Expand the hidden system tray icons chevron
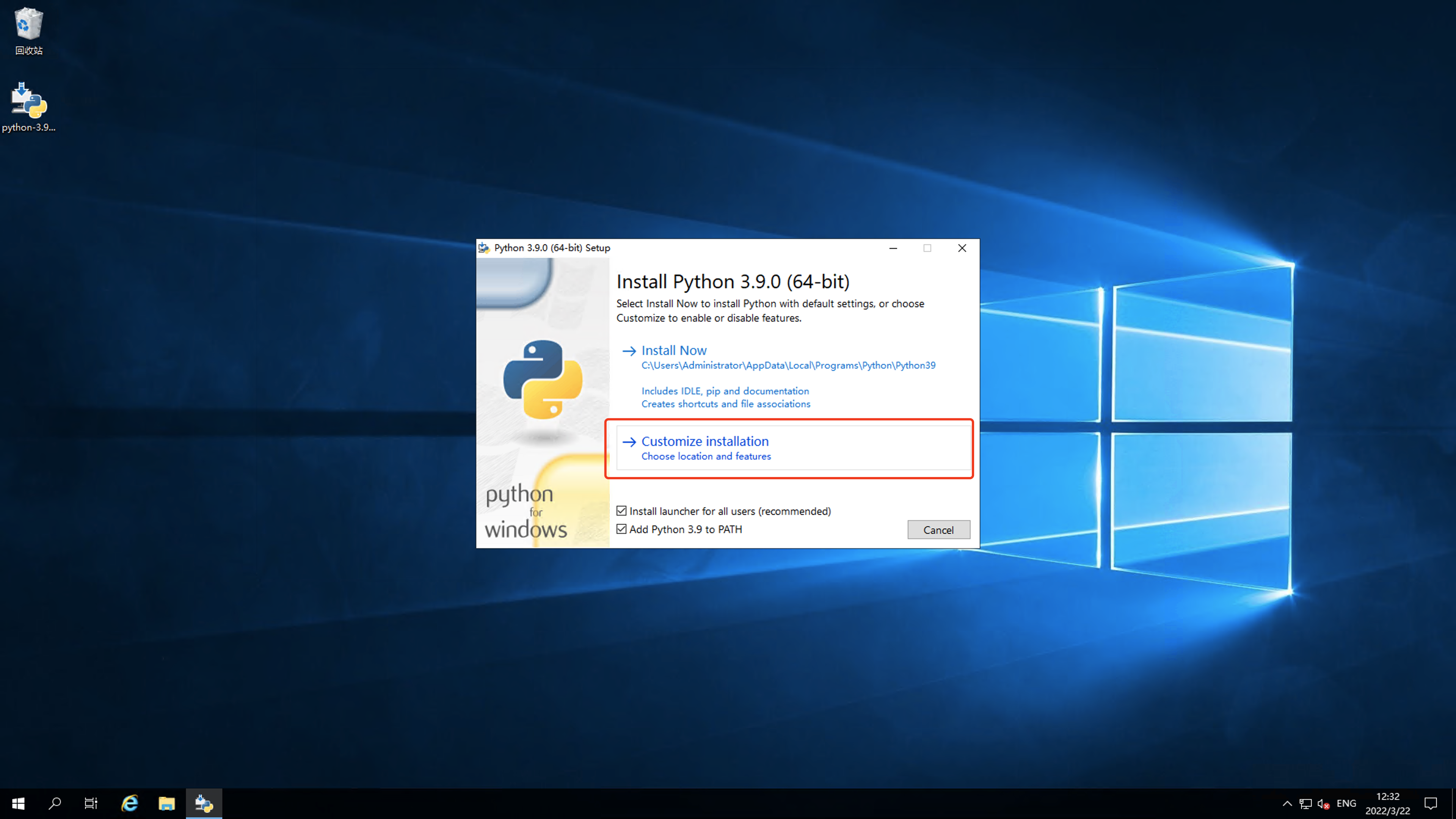 (1287, 803)
